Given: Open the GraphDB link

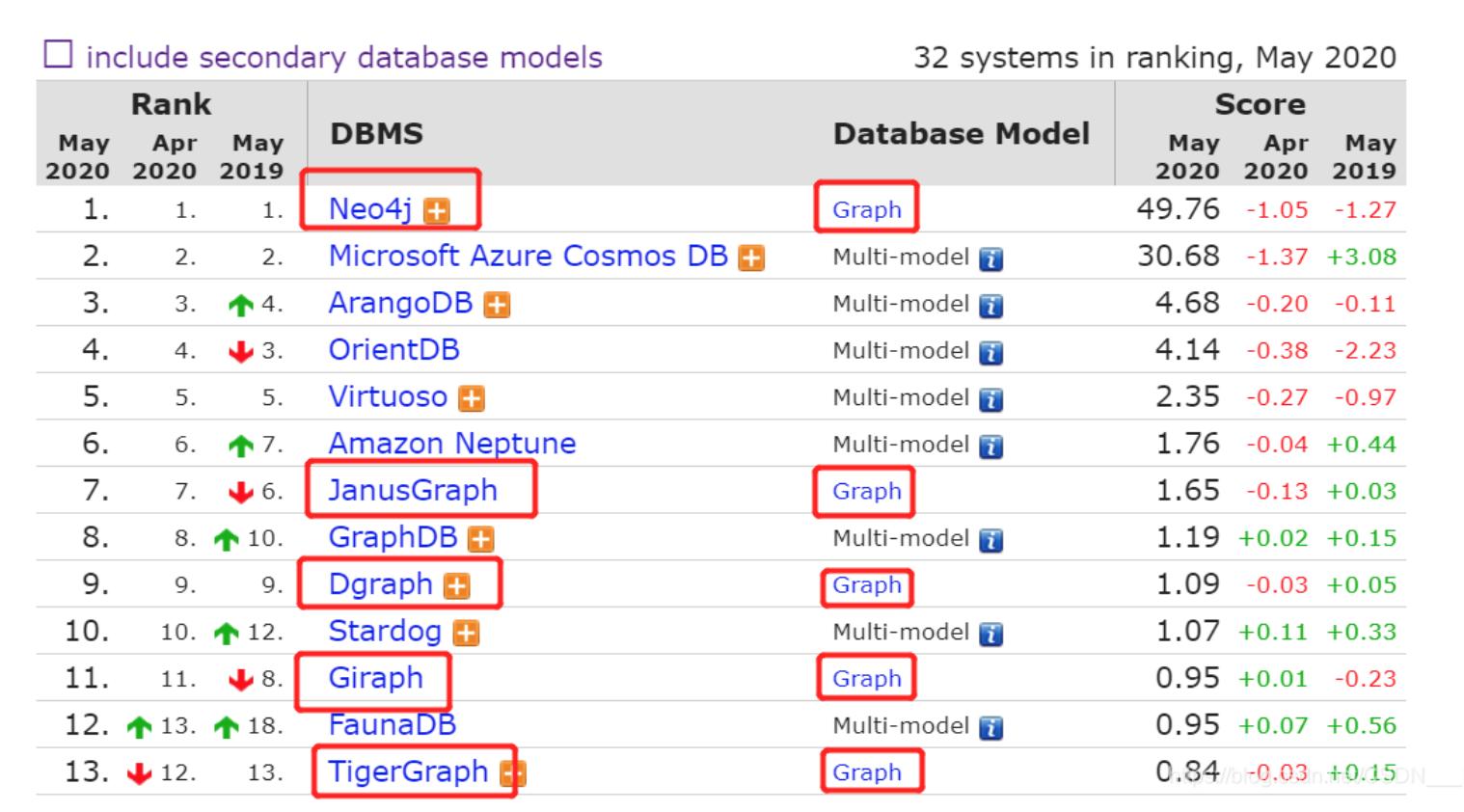Looking at the screenshot, I should click(x=393, y=537).
